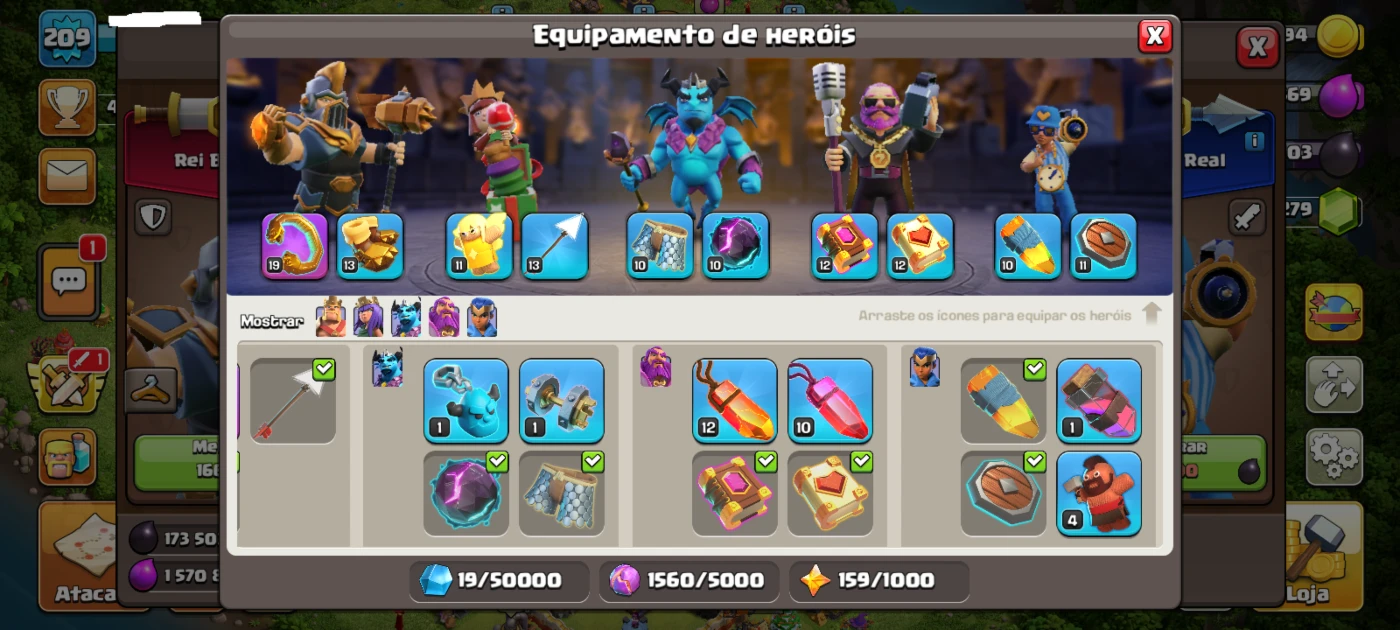Select the level 1 Noble Iron dumbbell
Image resolution: width=1400 pixels, height=630 pixels.
point(561,401)
